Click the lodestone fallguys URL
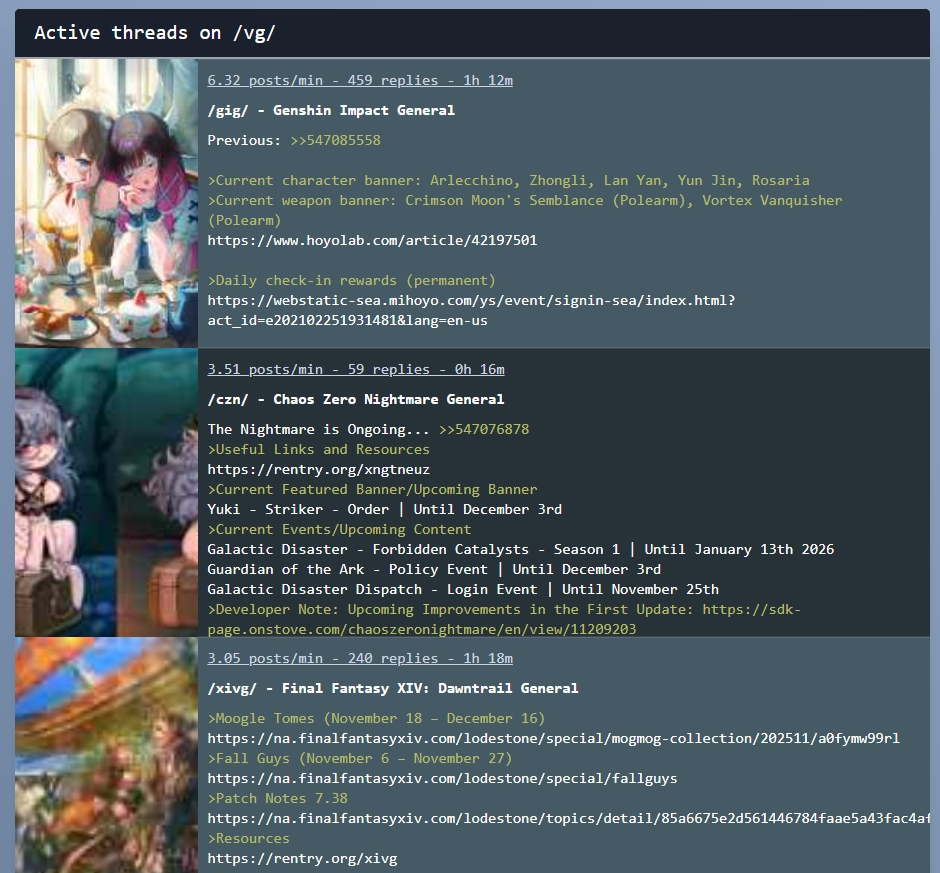The image size is (940, 873). click(x=442, y=778)
